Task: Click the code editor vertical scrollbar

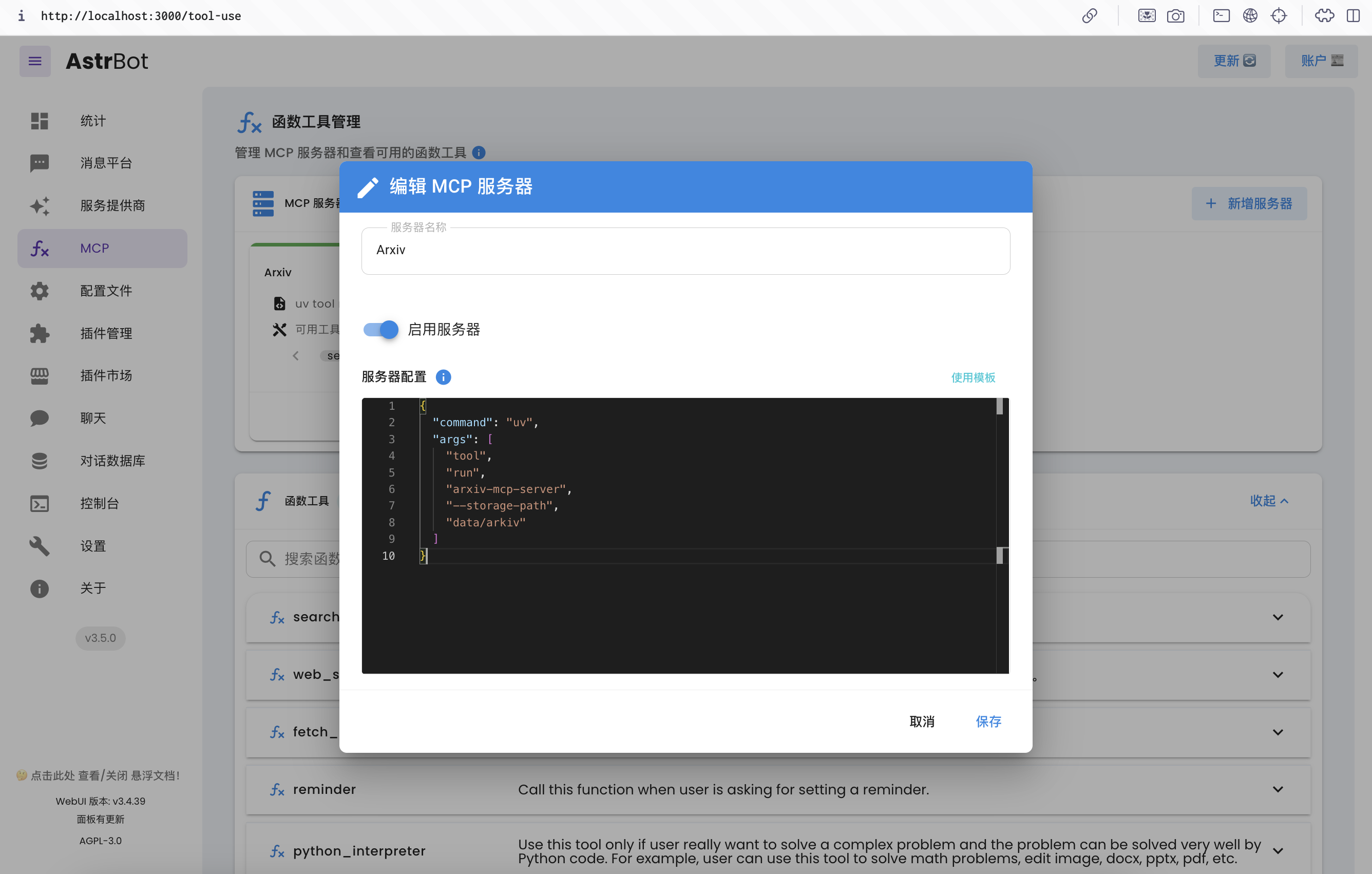Action: click(1002, 484)
